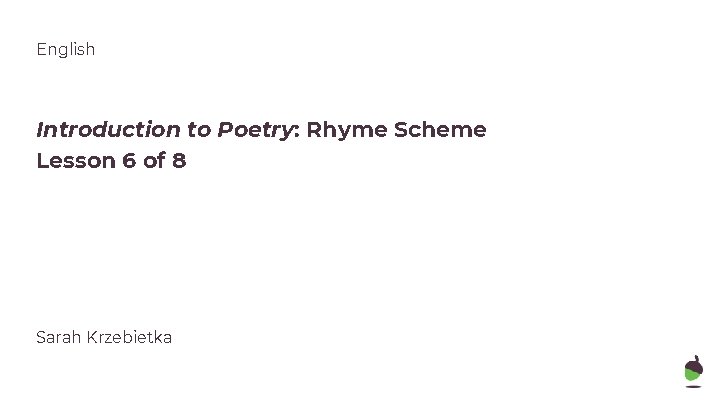Click the 'Sarah Krzebietka' author line
This screenshot has height=405, width=720.
[104, 338]
